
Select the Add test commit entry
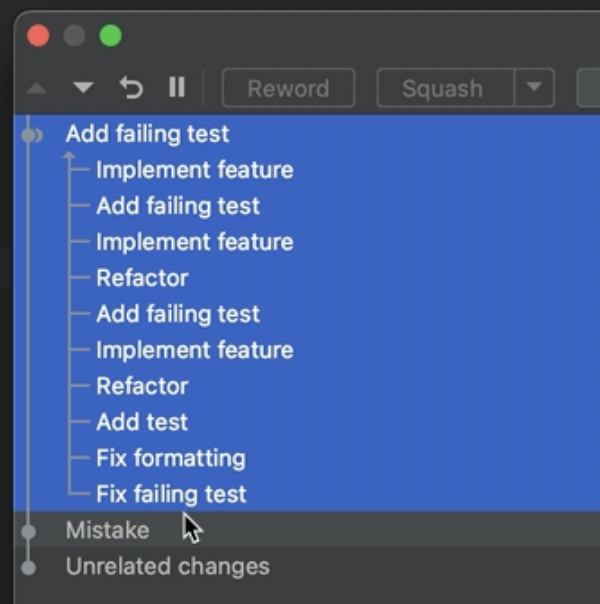(142, 422)
